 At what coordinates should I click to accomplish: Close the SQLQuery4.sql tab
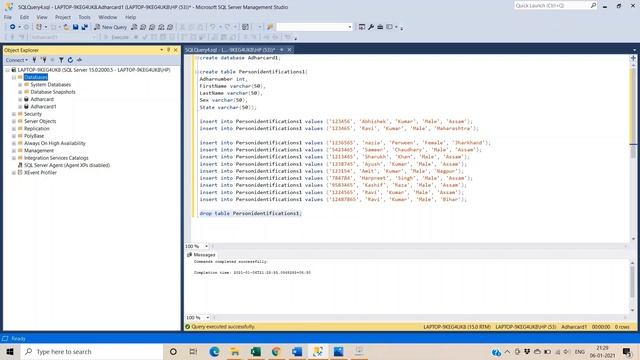pyautogui.click(x=289, y=50)
